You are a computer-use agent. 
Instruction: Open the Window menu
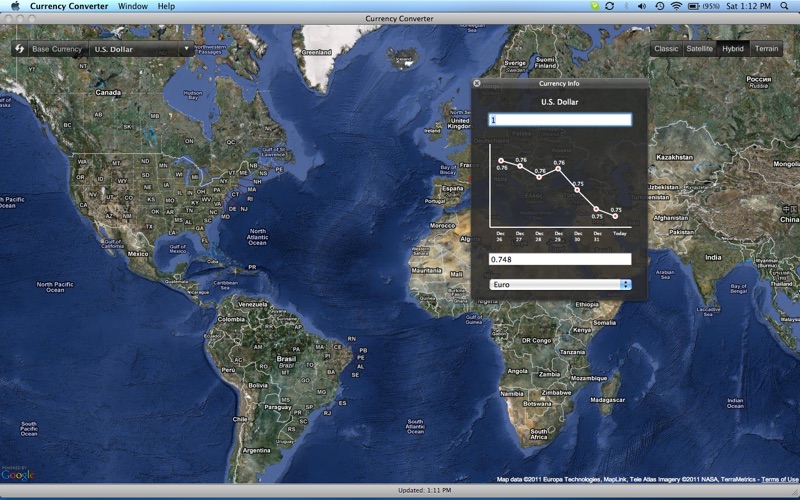click(x=133, y=6)
